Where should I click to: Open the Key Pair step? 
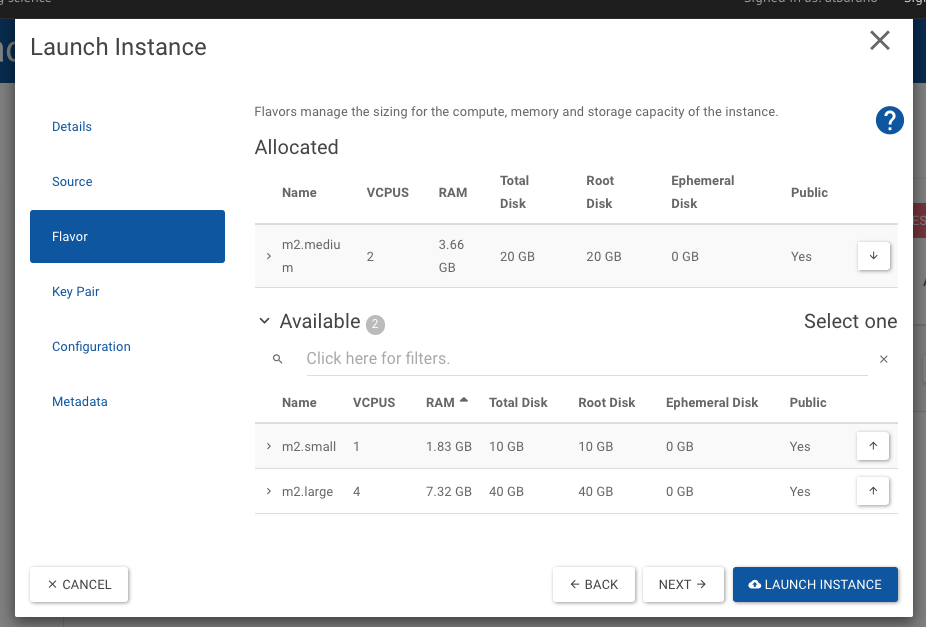[x=75, y=292]
